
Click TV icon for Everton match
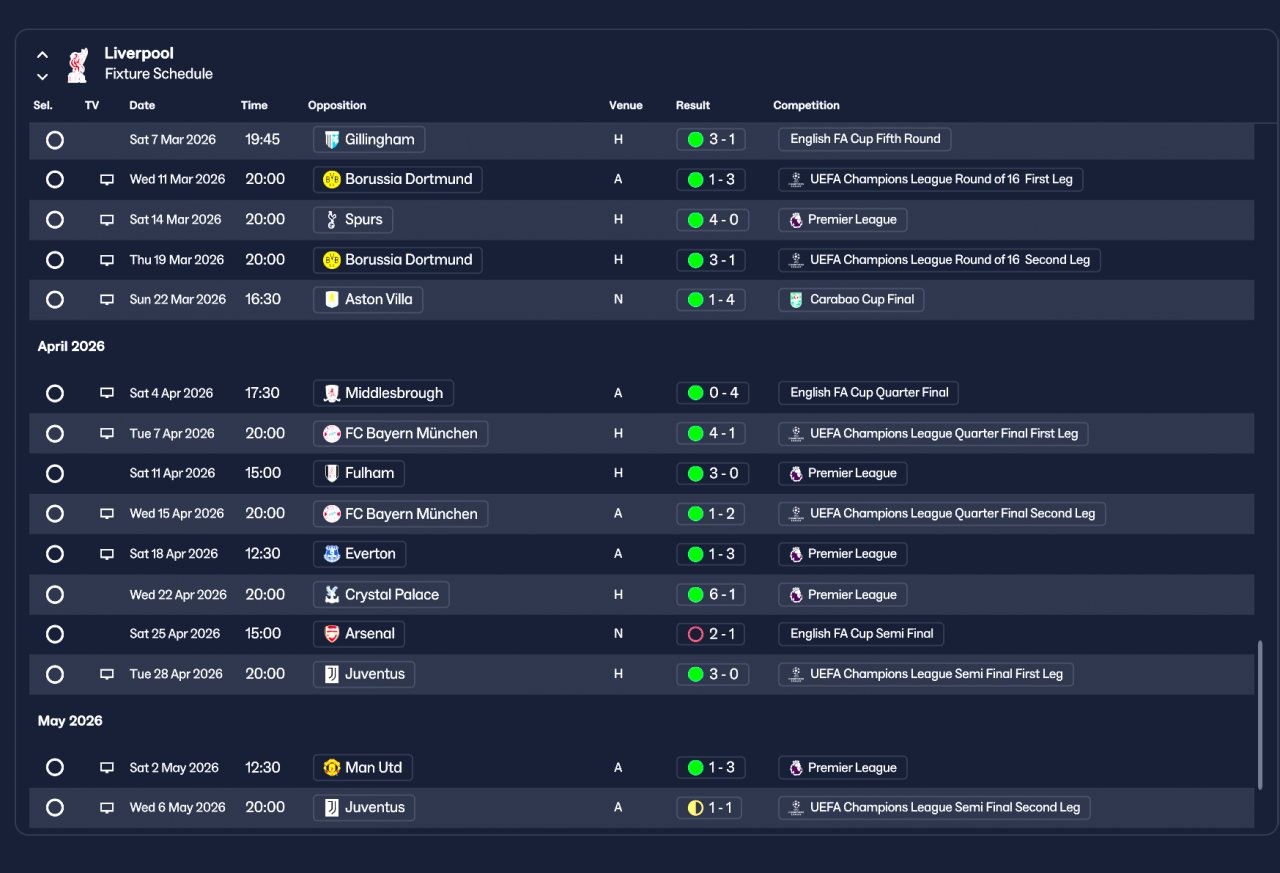[107, 554]
